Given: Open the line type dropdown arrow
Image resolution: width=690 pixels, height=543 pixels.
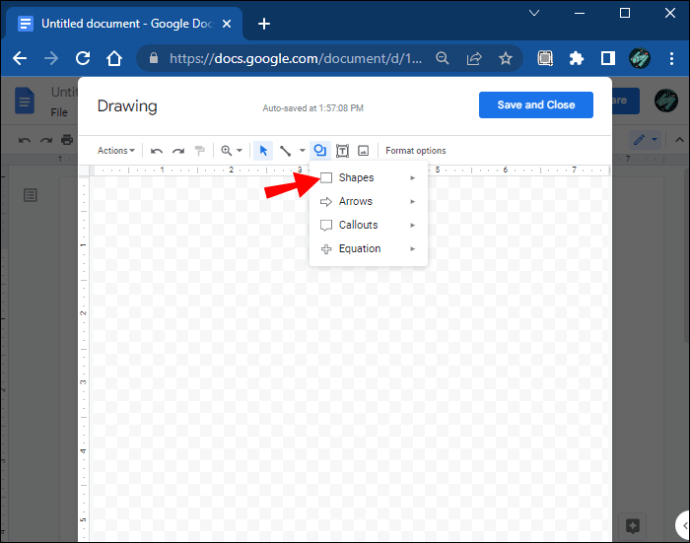Looking at the screenshot, I should [302, 150].
